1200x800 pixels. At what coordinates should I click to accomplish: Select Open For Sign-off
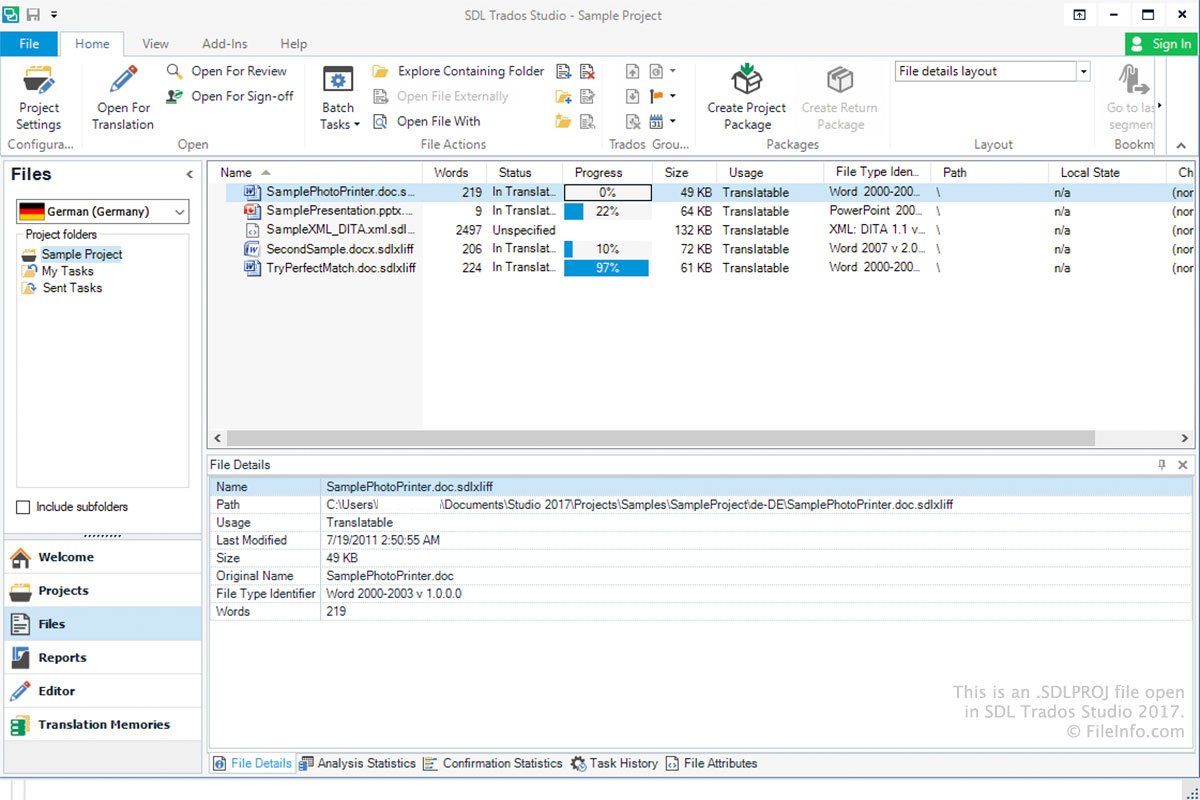230,96
